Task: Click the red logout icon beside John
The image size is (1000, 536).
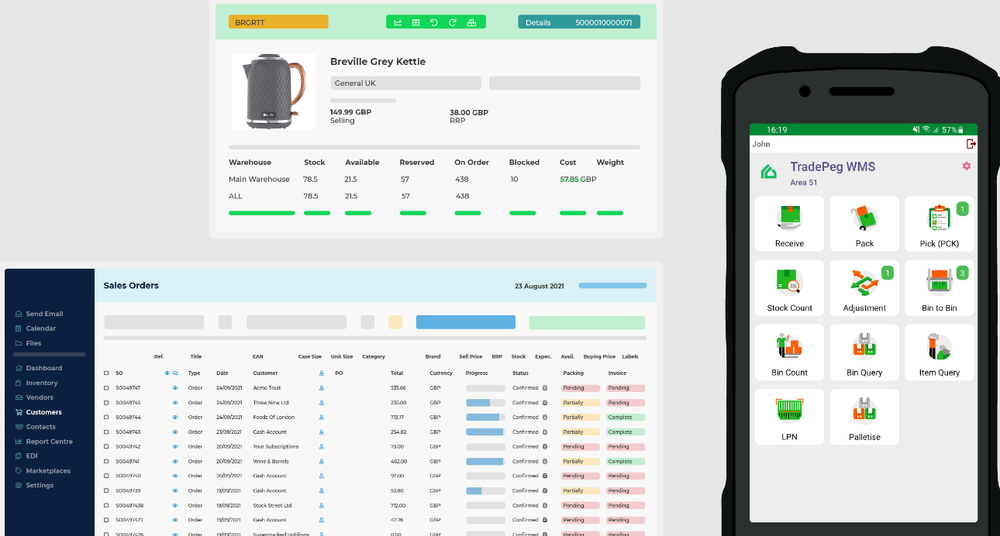Action: click(x=971, y=144)
